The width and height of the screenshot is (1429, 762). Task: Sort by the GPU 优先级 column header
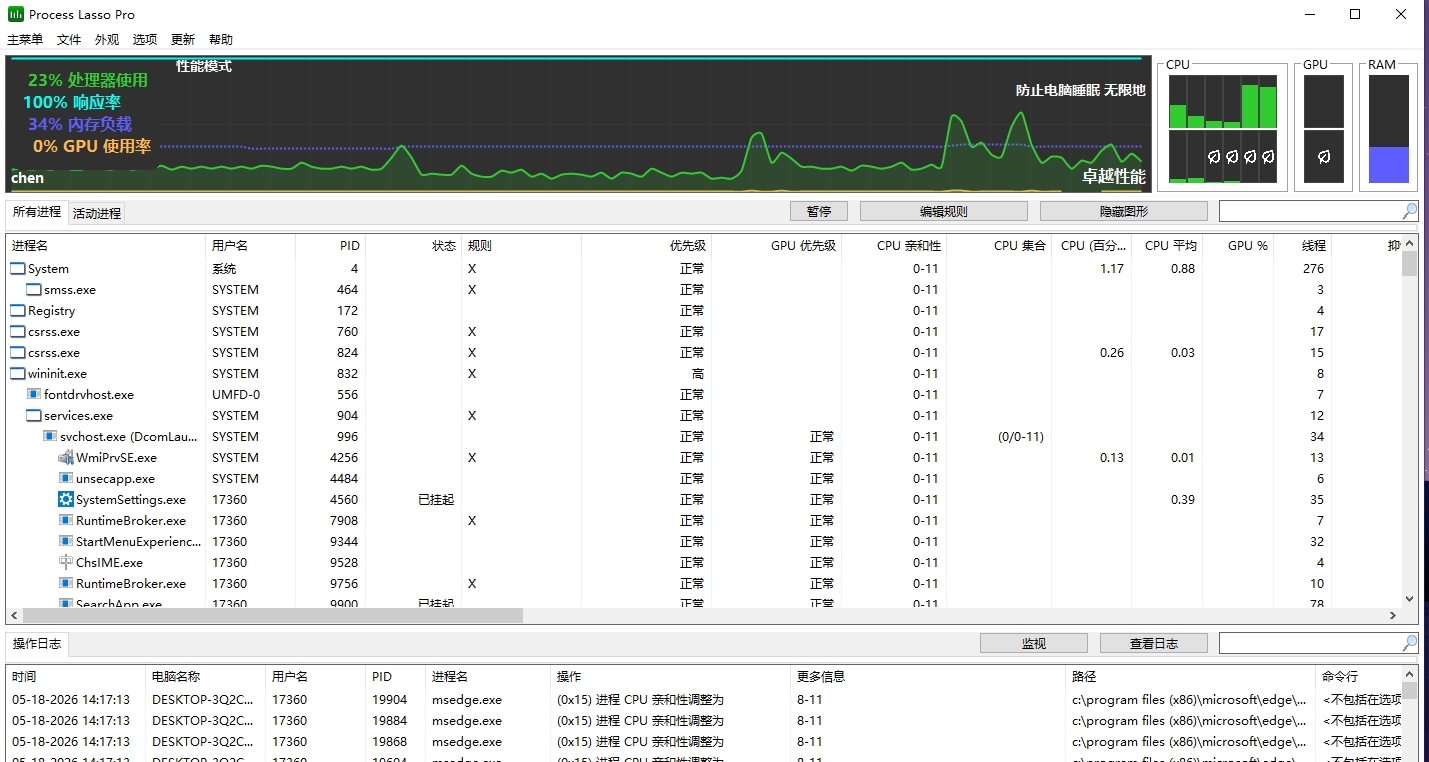click(x=777, y=245)
